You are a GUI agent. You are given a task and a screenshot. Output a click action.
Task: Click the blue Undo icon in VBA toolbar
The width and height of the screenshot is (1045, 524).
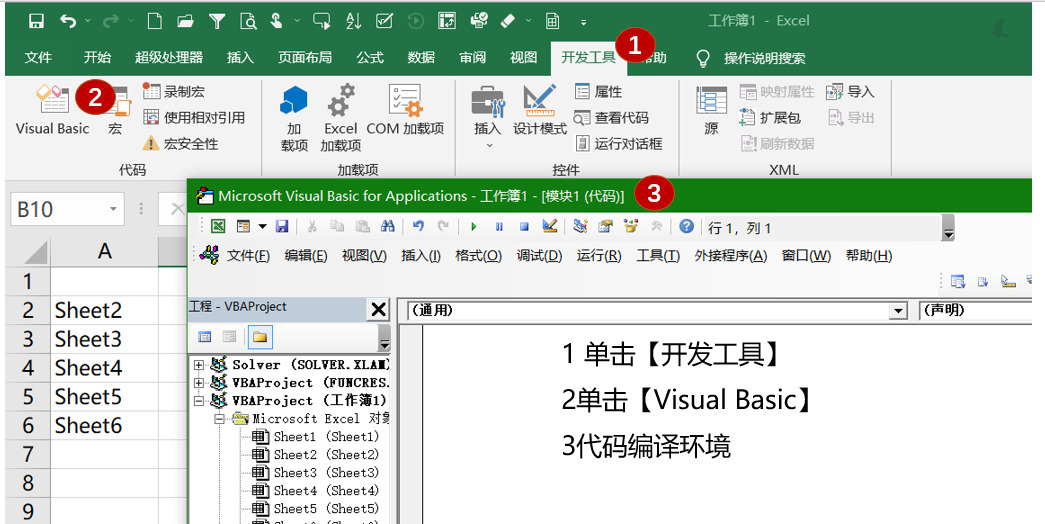point(419,227)
